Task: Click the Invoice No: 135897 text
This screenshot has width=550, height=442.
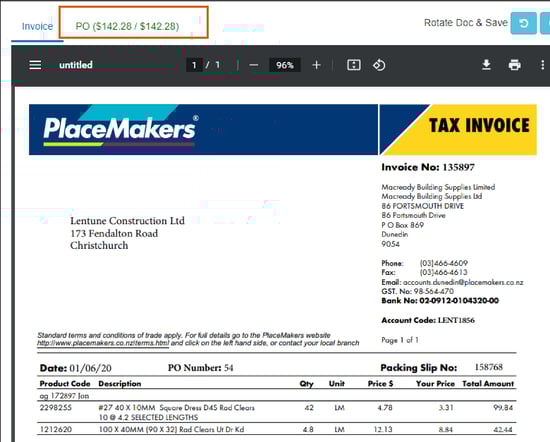Action: click(428, 167)
